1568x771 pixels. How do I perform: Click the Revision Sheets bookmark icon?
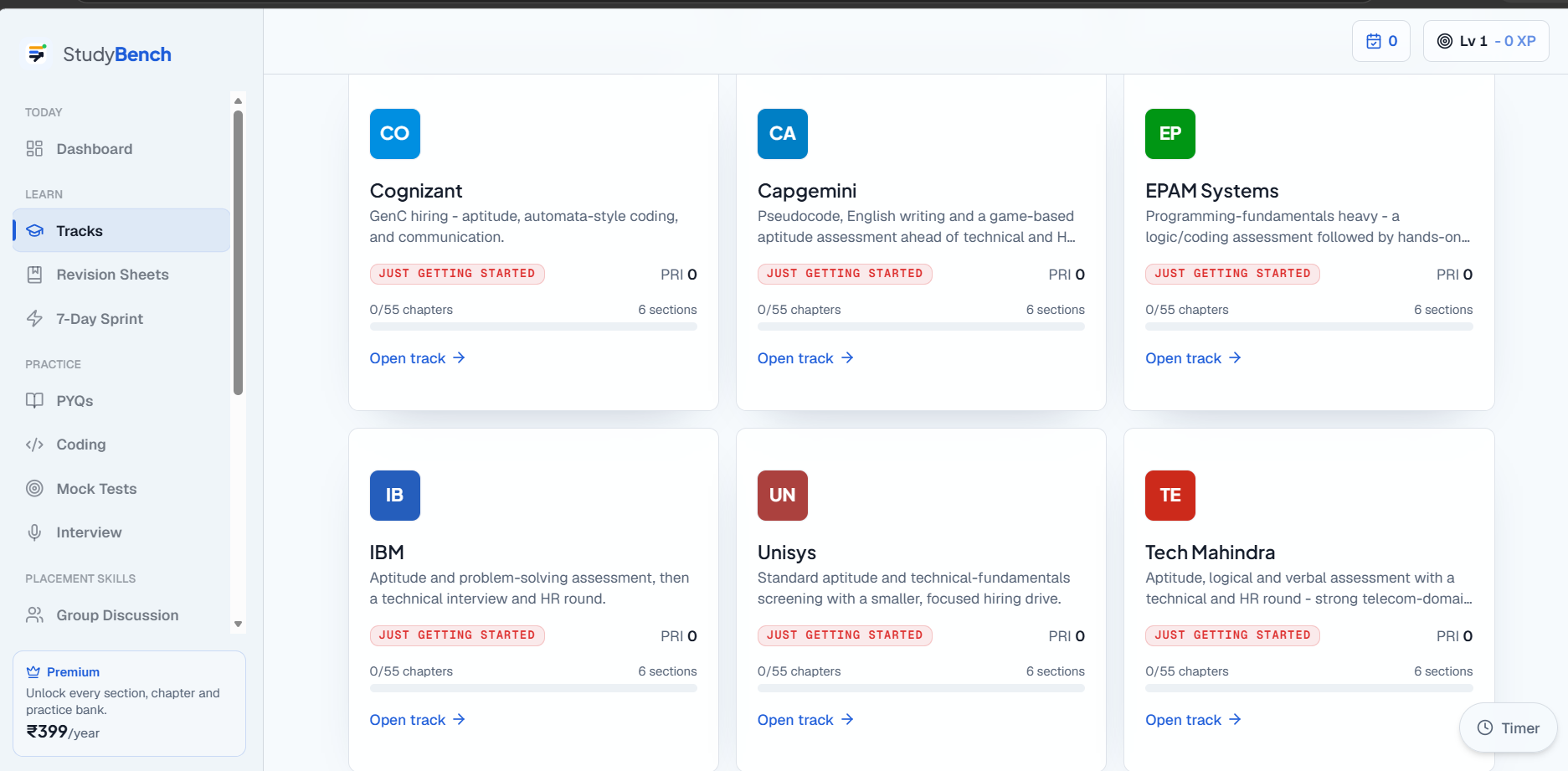pos(34,275)
